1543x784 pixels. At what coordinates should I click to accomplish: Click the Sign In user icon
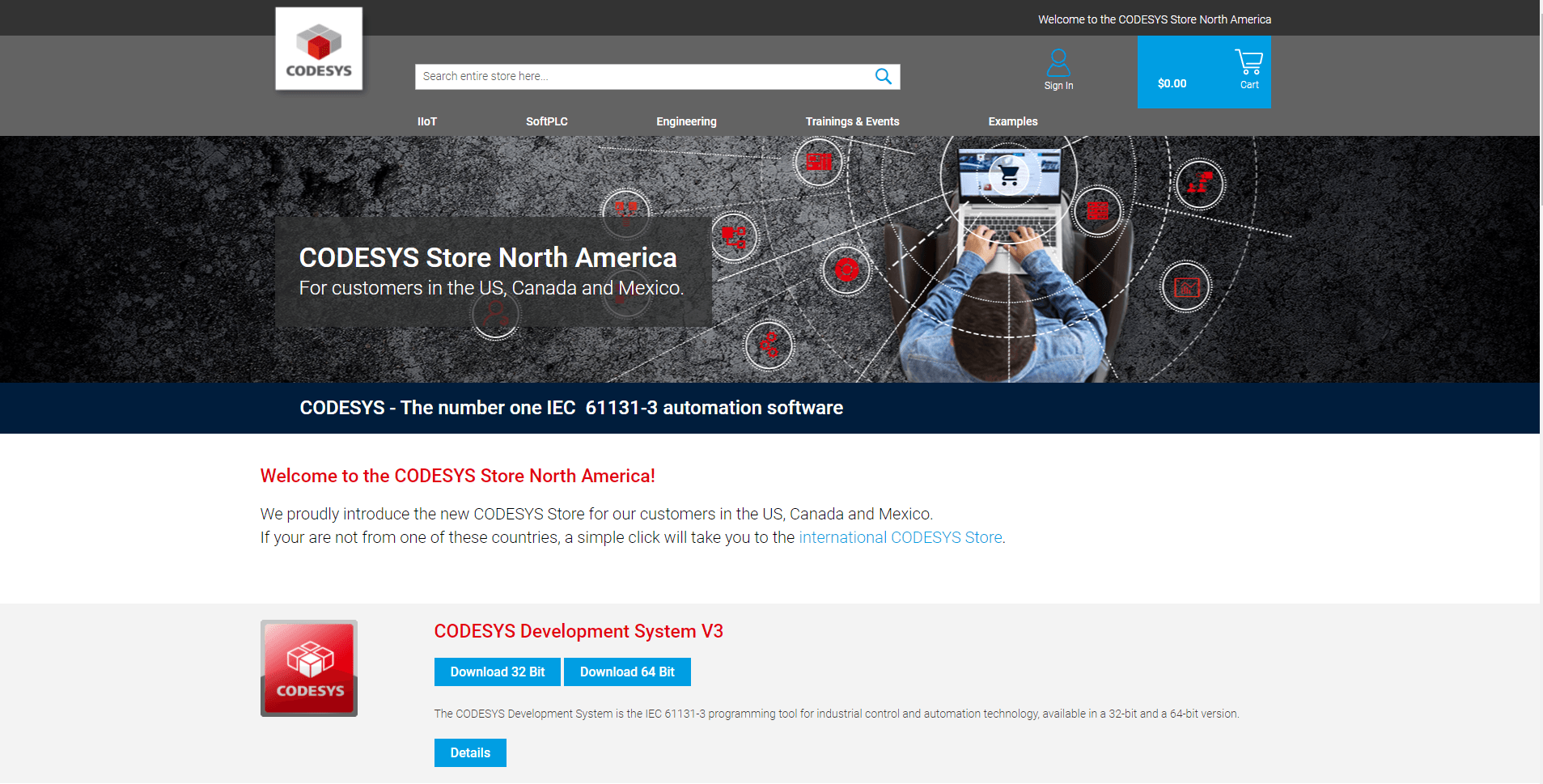click(1058, 62)
